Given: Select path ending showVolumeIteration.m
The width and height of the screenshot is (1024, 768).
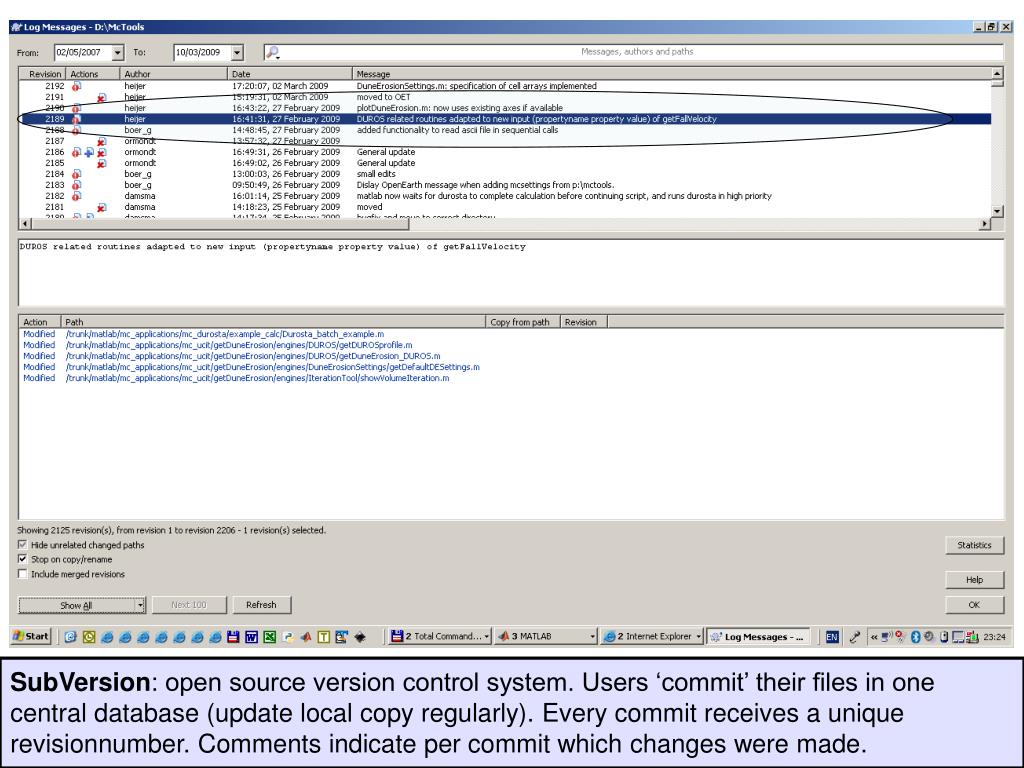Looking at the screenshot, I should click(257, 378).
